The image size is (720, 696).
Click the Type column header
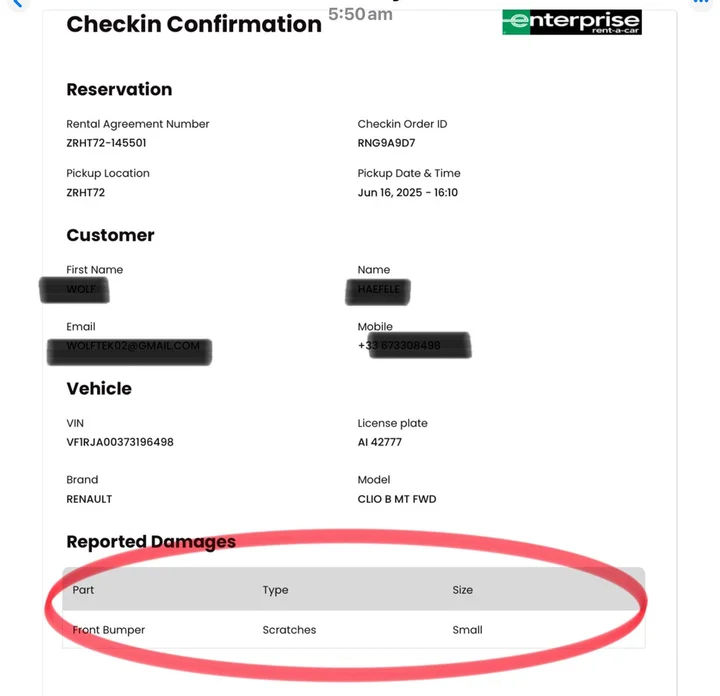pyautogui.click(x=275, y=590)
